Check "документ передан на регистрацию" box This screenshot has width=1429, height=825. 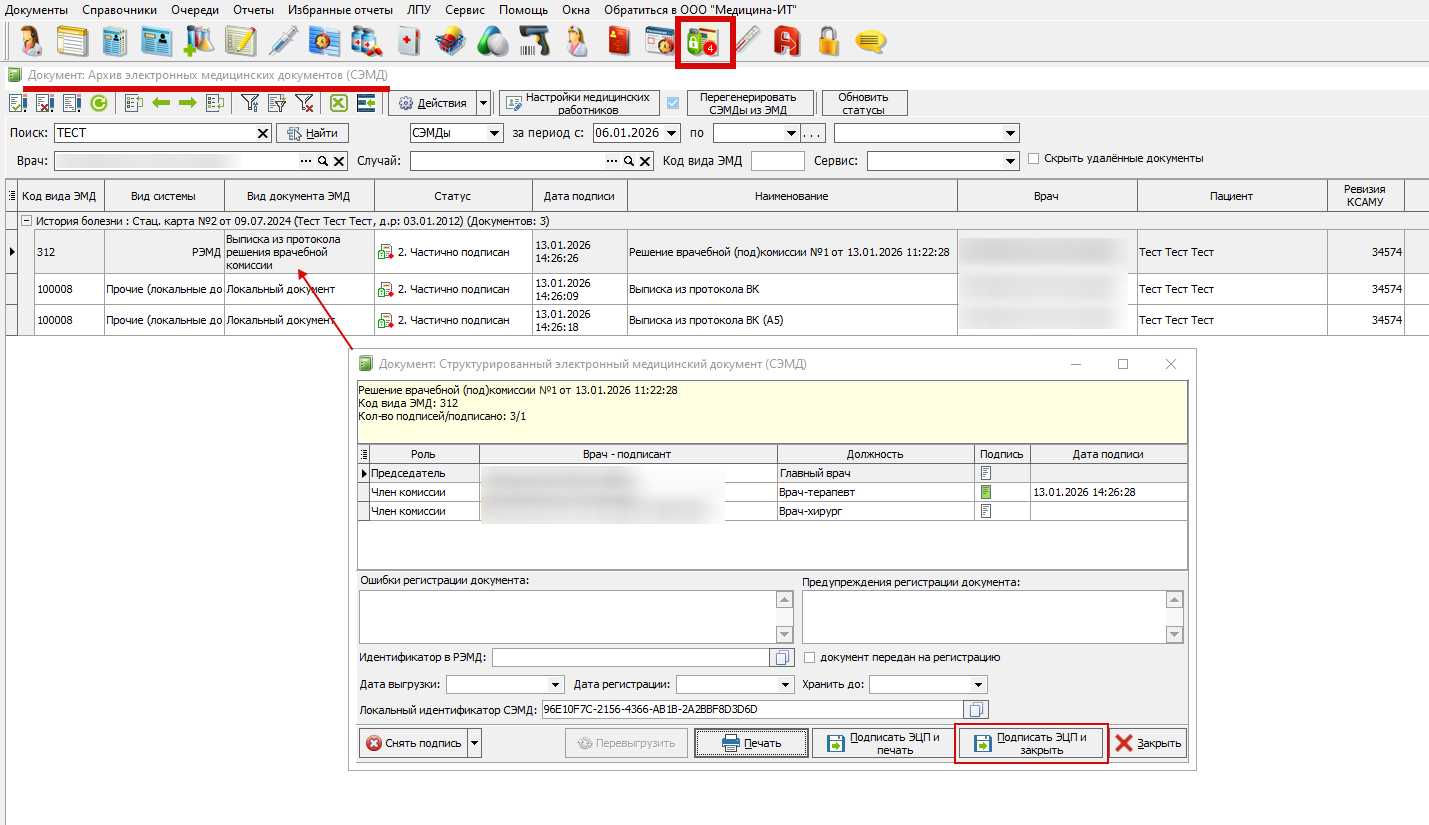(810, 658)
